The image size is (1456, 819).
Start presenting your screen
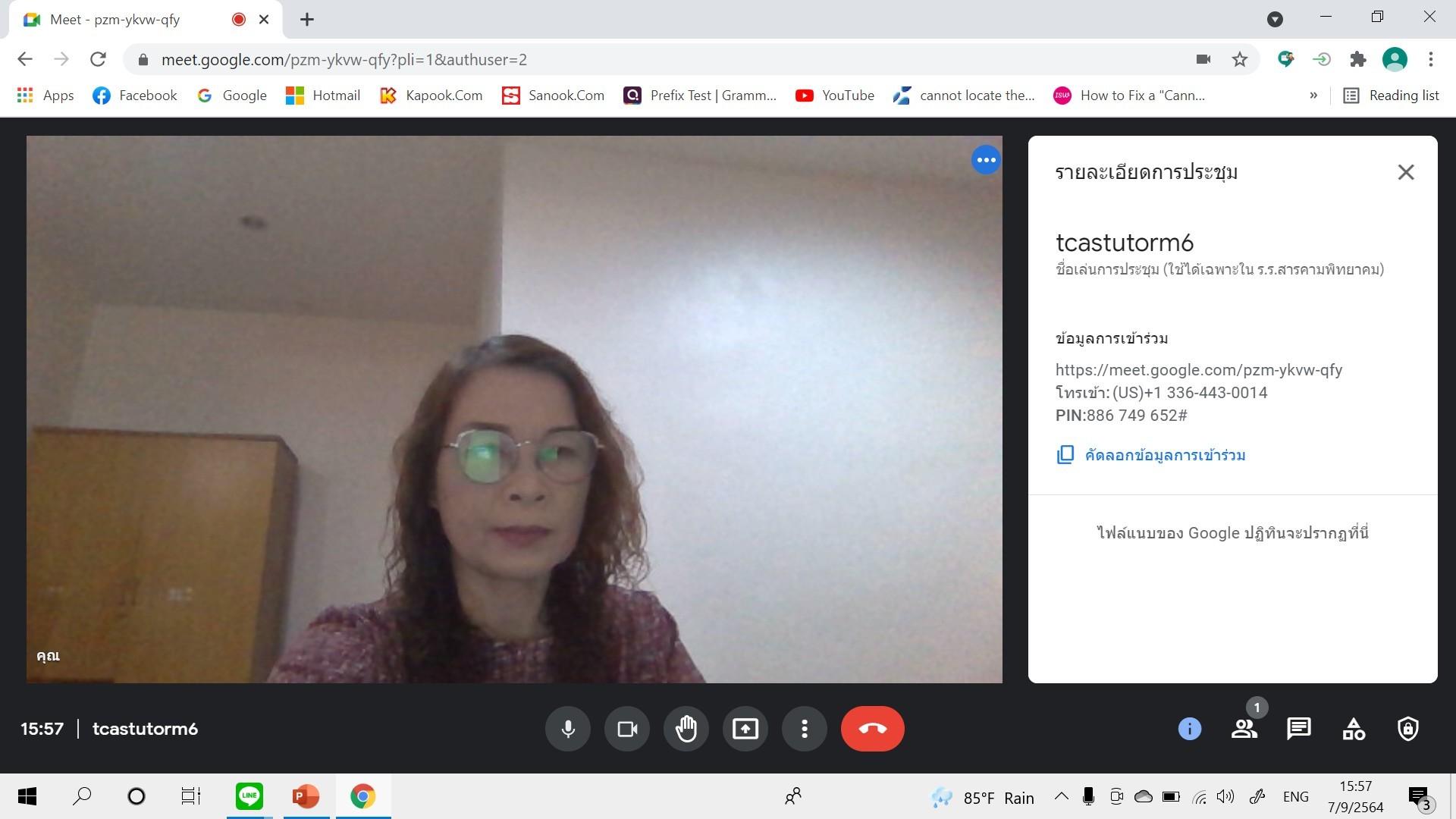click(x=745, y=729)
